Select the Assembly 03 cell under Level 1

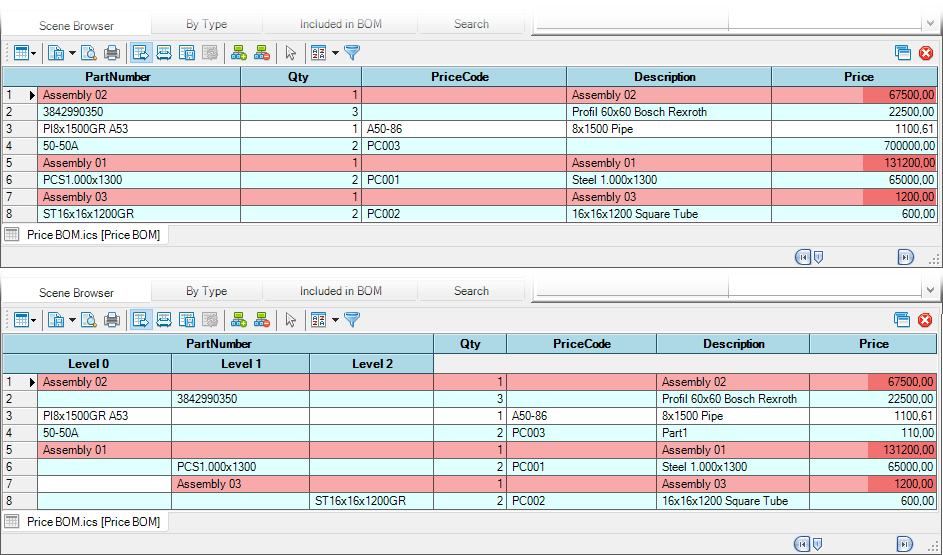pos(240,484)
